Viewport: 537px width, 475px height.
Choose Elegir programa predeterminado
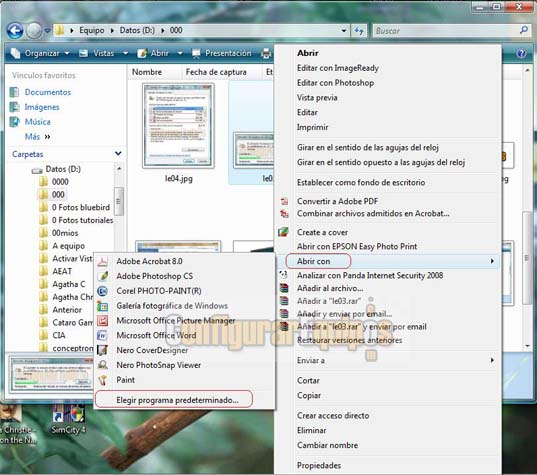177,400
